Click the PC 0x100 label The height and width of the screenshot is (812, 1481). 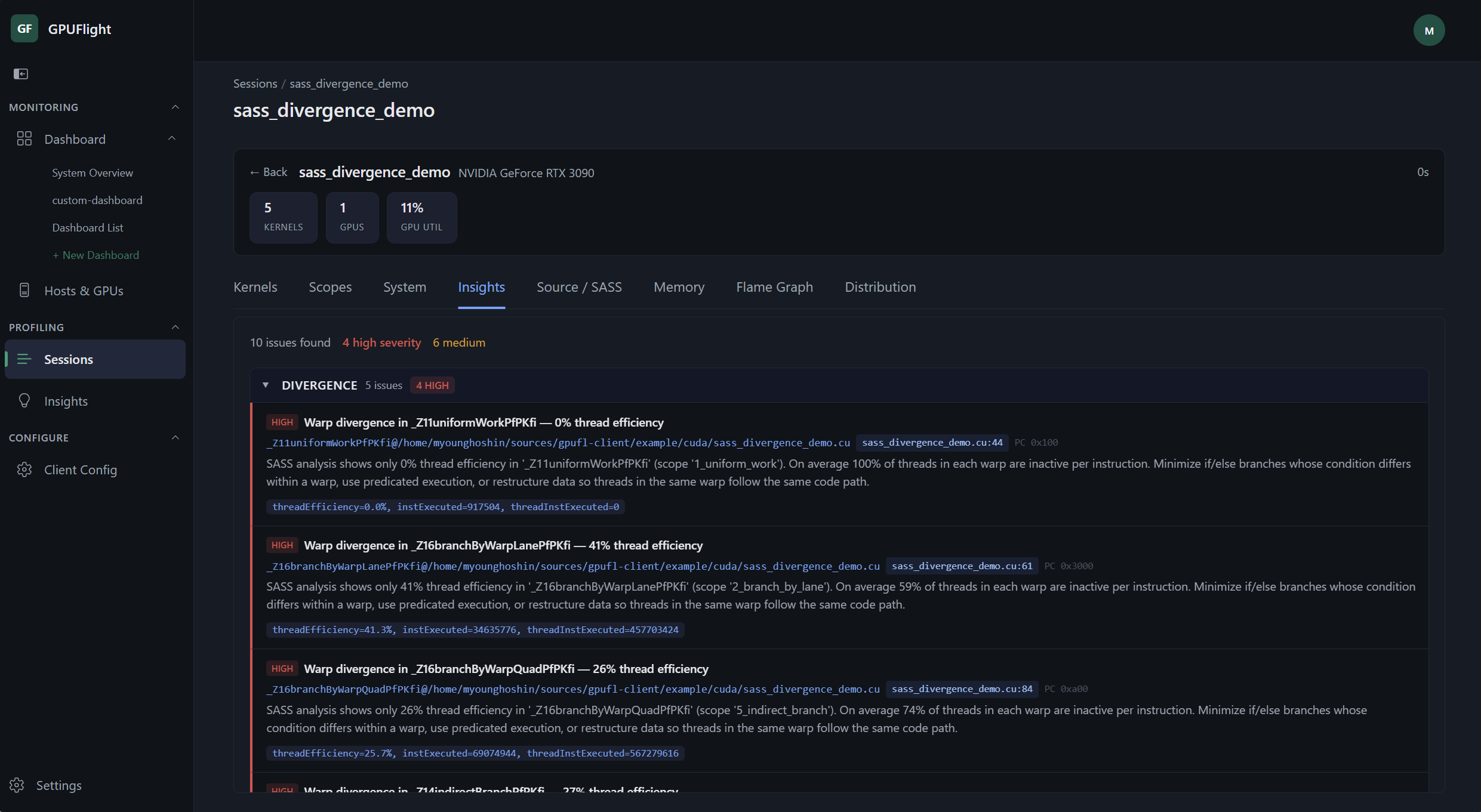click(x=1036, y=443)
